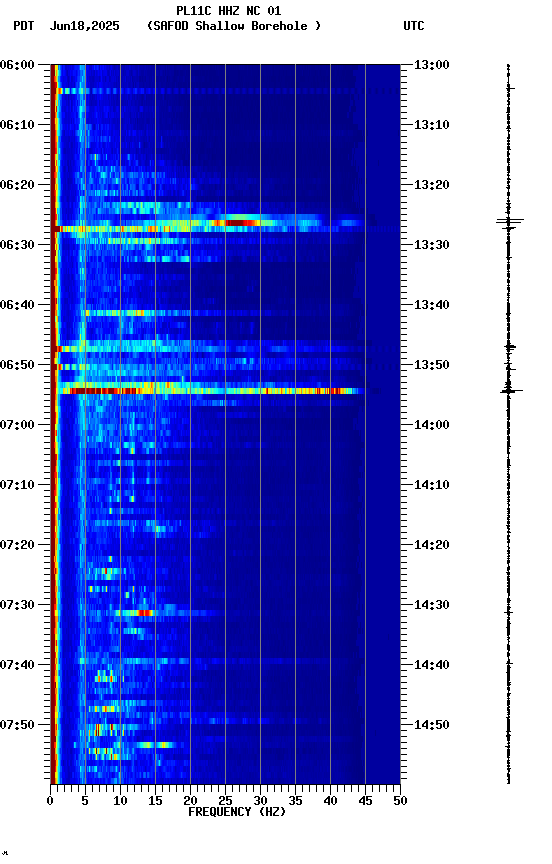Click the 30 Hz axis tick label

point(260,801)
